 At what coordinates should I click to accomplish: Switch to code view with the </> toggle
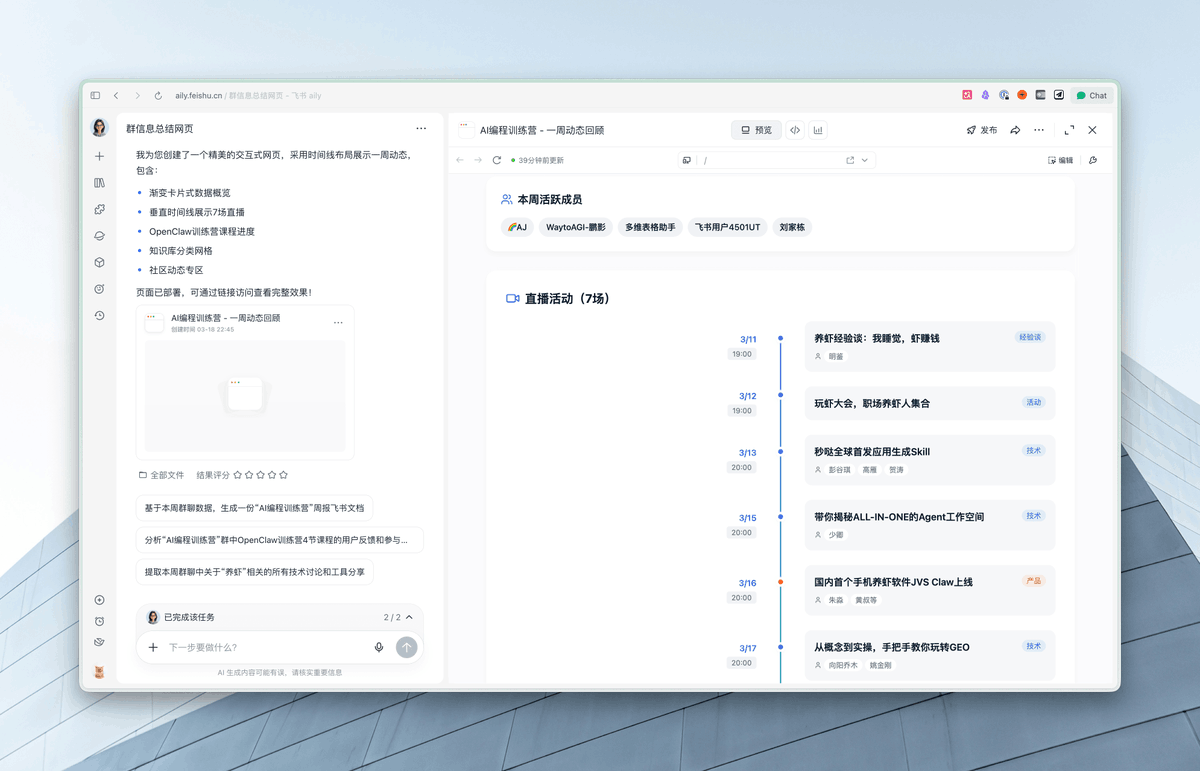[x=794, y=129]
